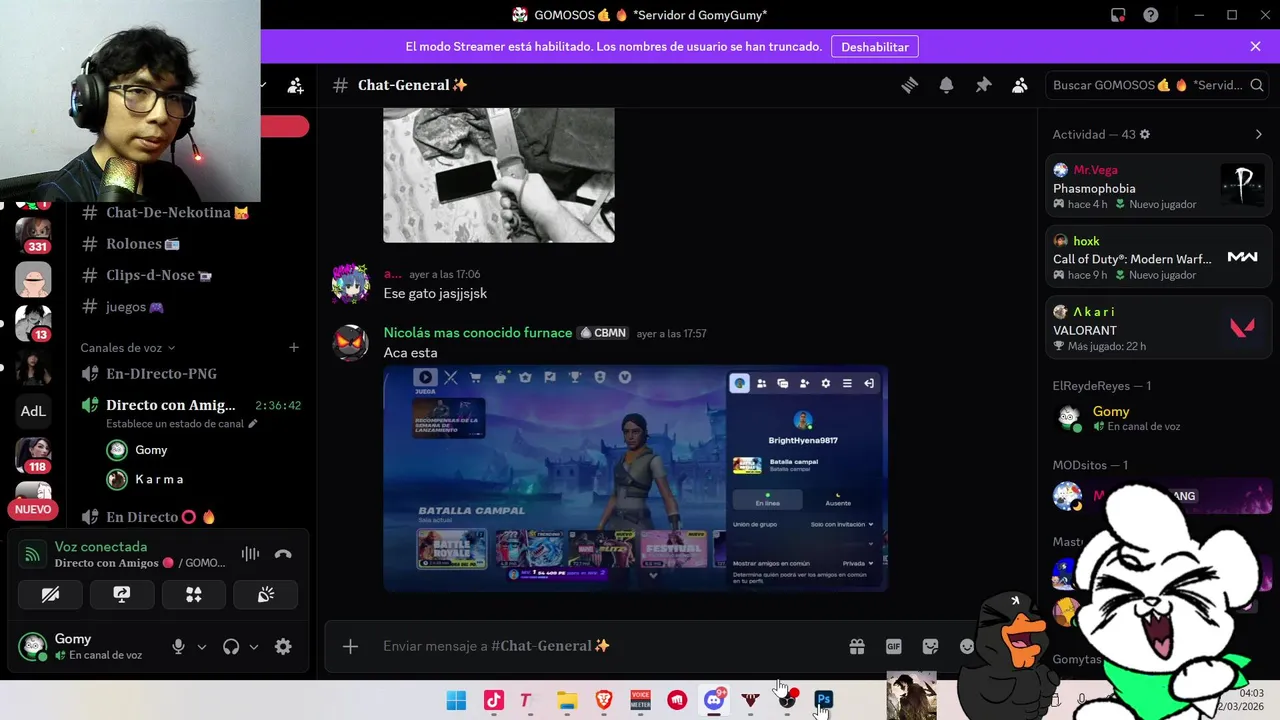Image resolution: width=1280 pixels, height=720 pixels.
Task: Open the juegos text channel
Action: point(134,307)
